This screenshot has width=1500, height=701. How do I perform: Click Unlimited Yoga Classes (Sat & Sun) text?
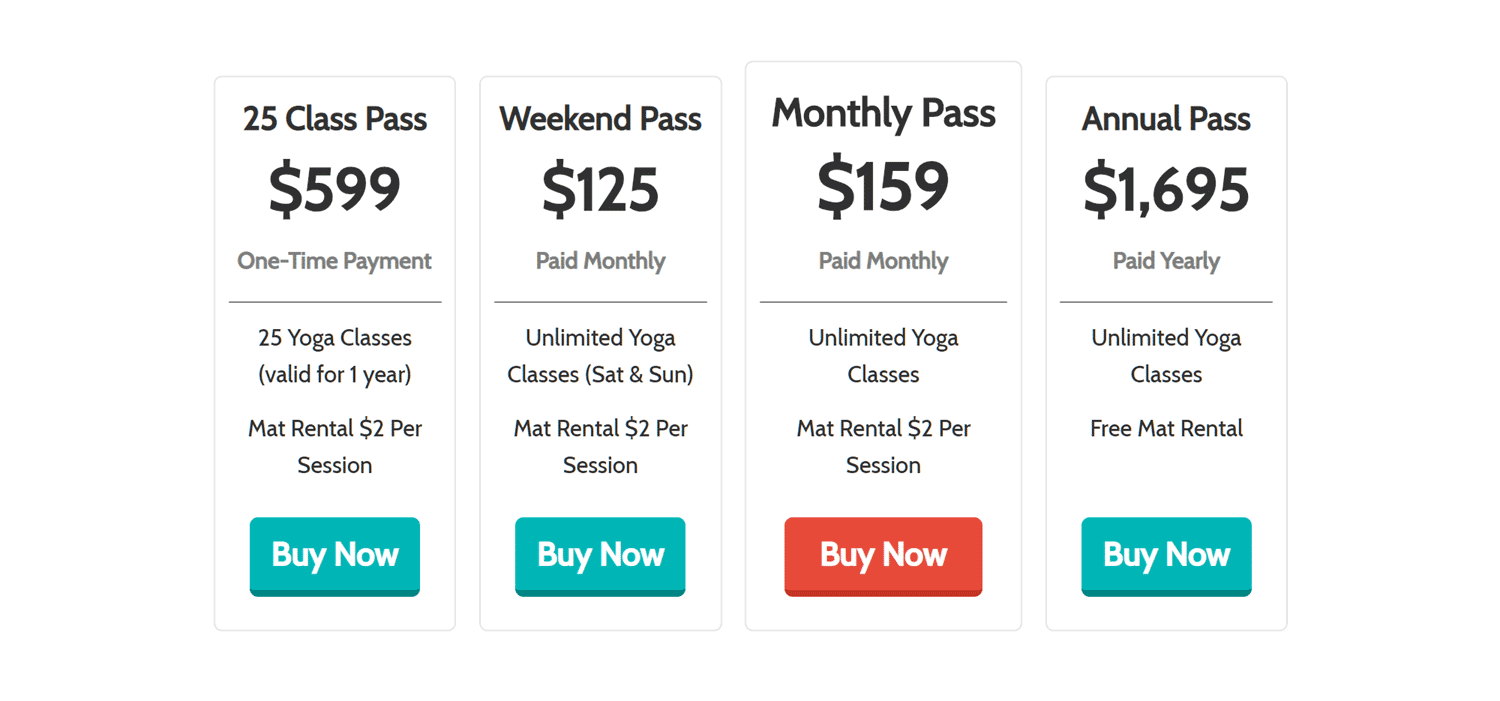coord(600,356)
